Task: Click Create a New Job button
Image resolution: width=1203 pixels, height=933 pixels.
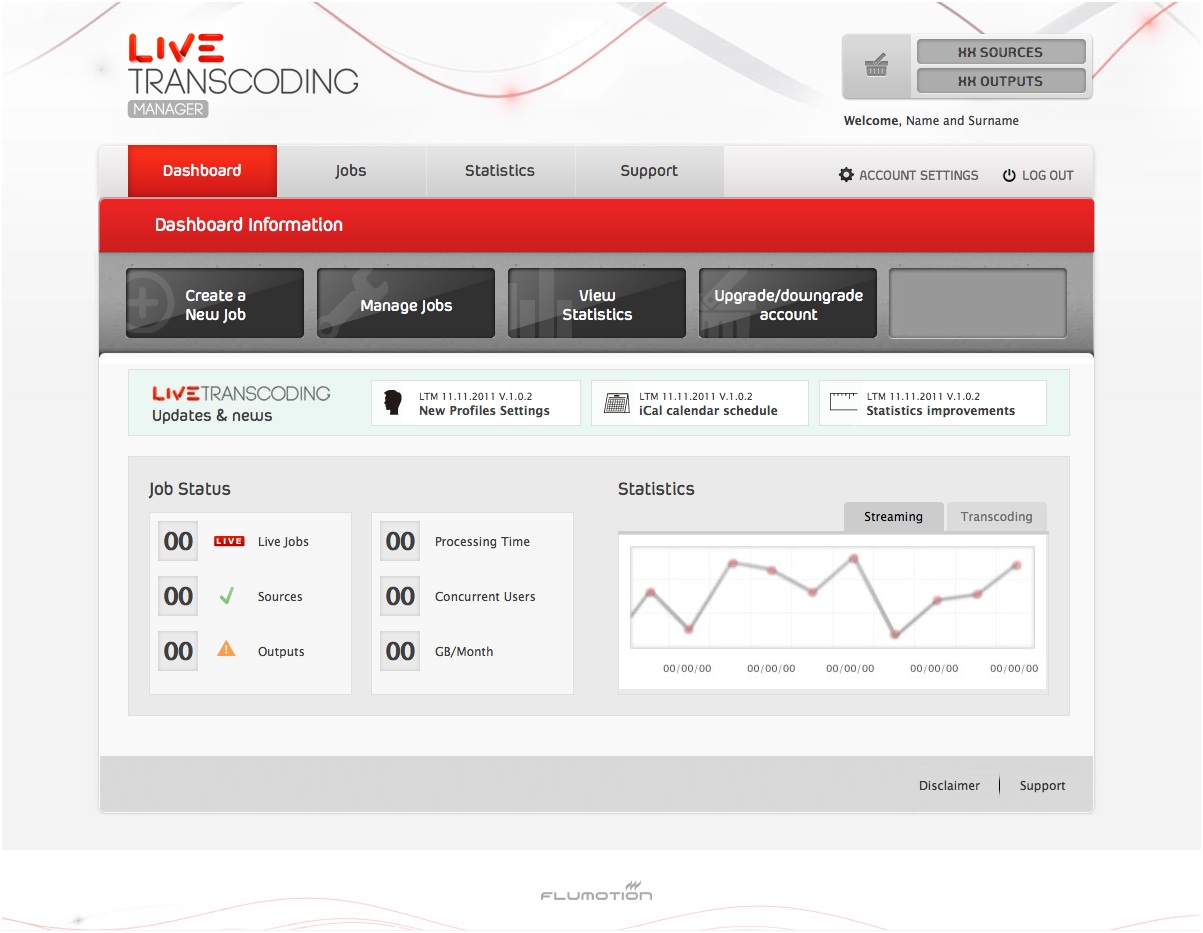Action: (x=215, y=304)
